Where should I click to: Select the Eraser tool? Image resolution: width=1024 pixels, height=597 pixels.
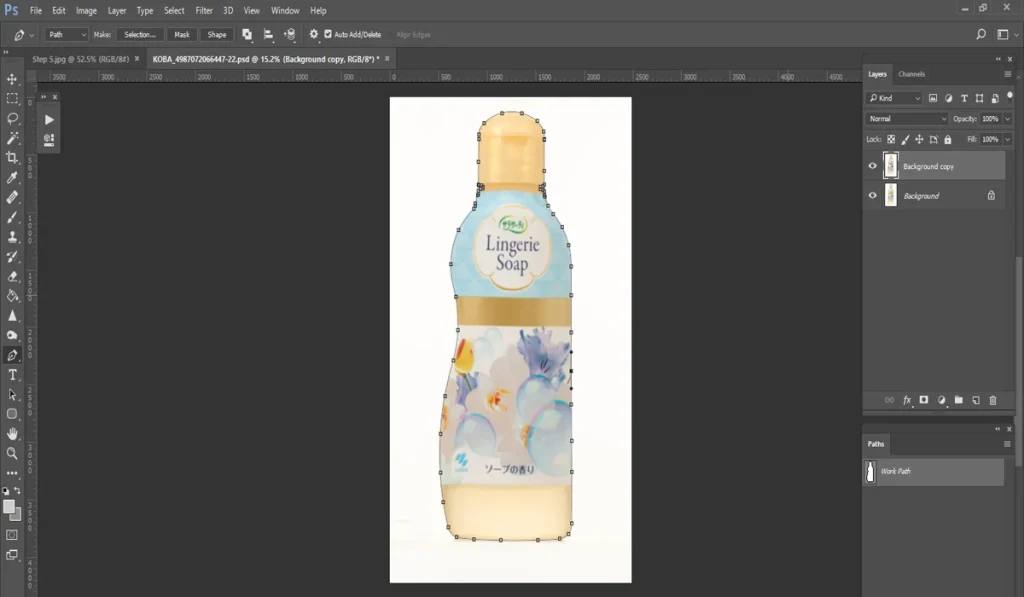pos(12,276)
